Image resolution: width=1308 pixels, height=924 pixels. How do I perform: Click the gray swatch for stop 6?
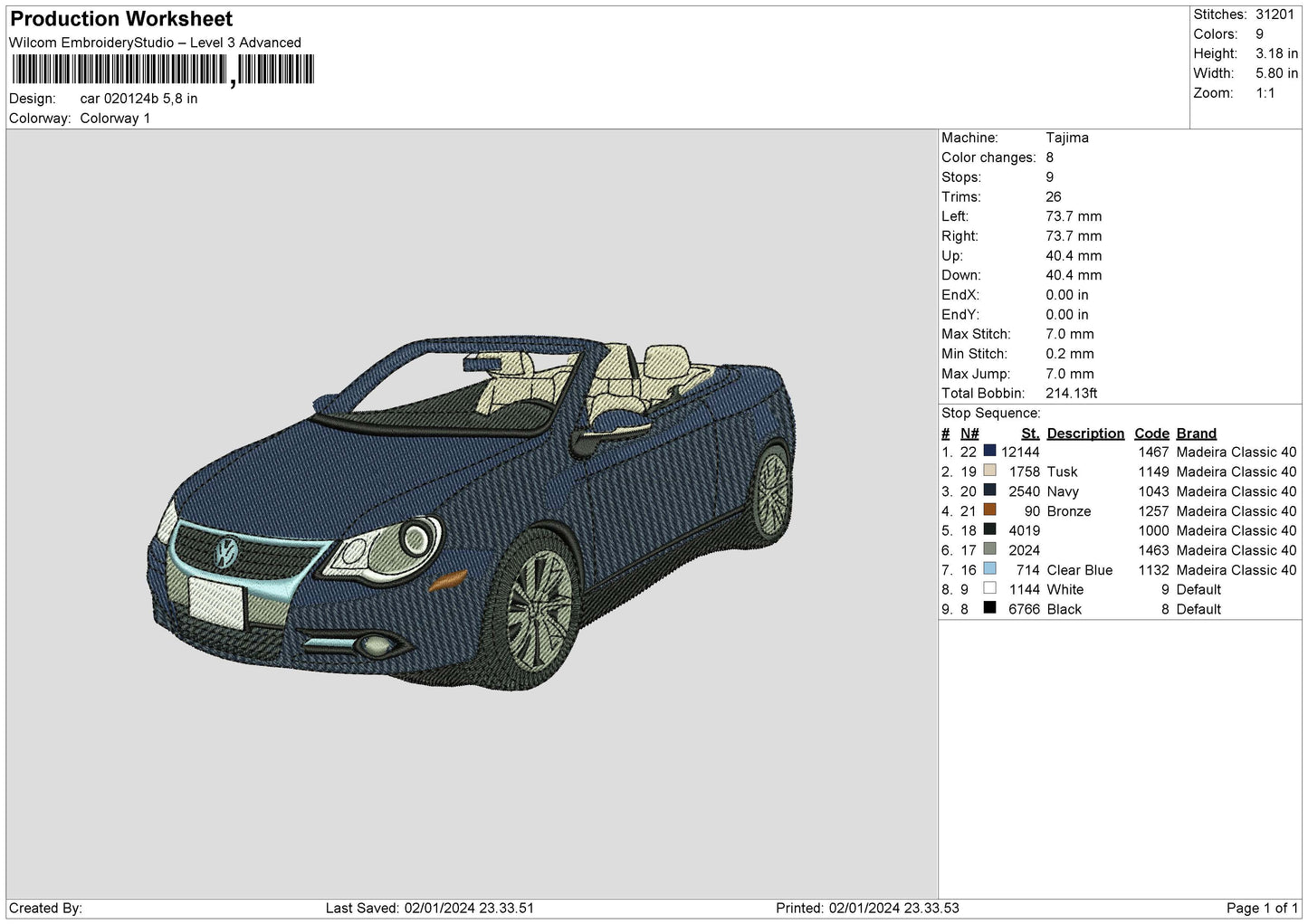click(989, 548)
